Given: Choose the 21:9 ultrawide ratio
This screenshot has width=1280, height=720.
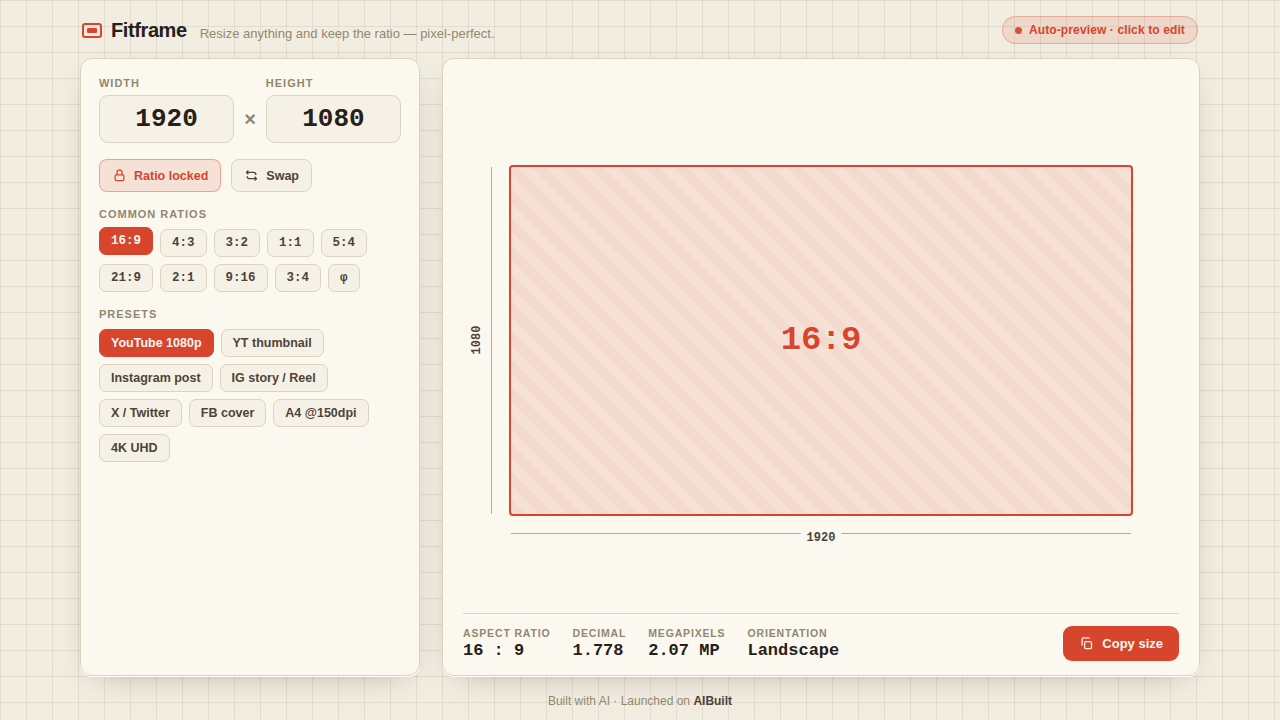Looking at the screenshot, I should pyautogui.click(x=126, y=278).
